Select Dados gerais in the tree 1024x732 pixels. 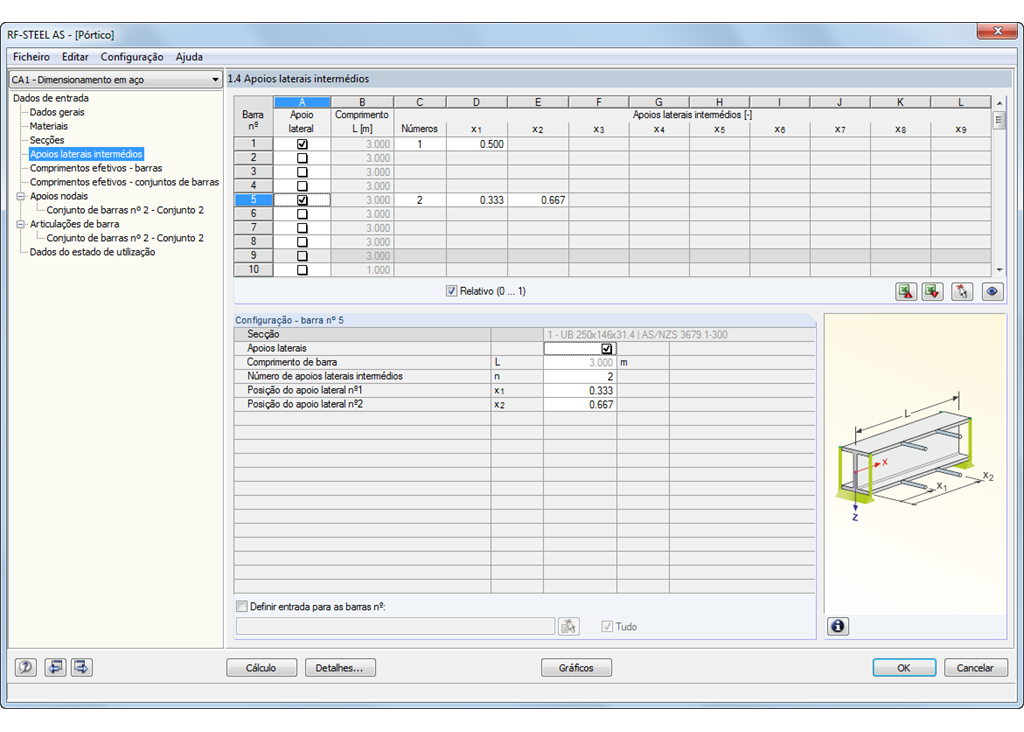click(x=57, y=112)
